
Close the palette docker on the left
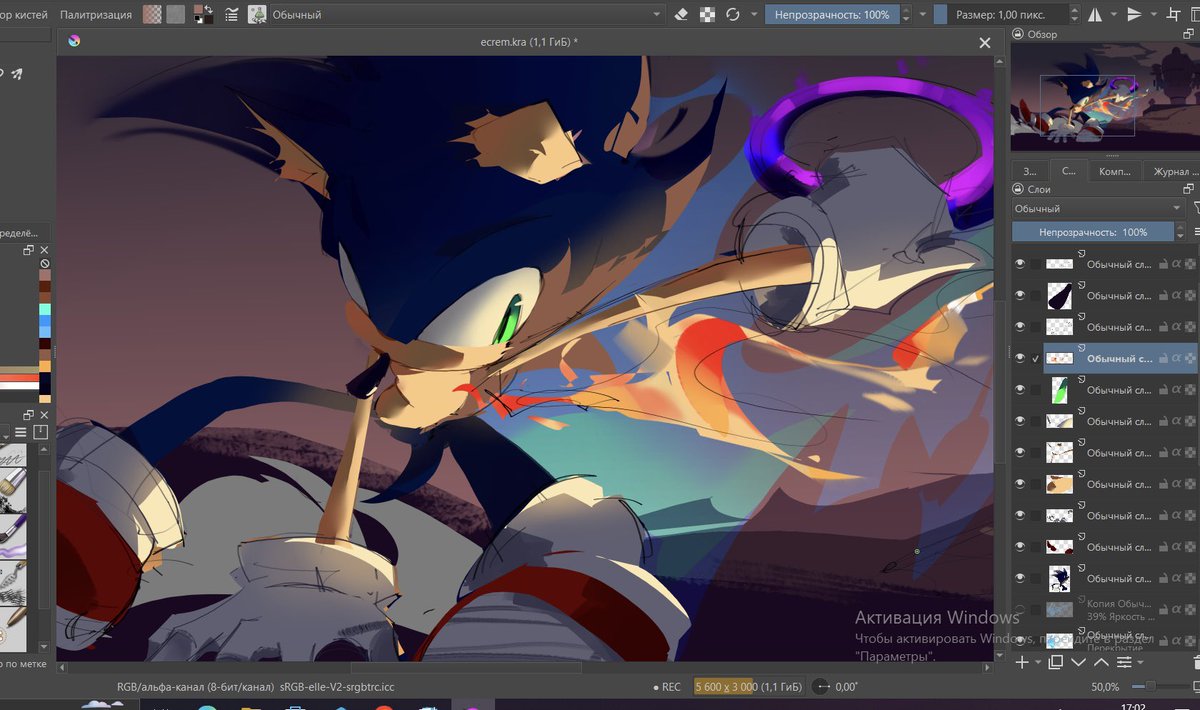coord(44,250)
